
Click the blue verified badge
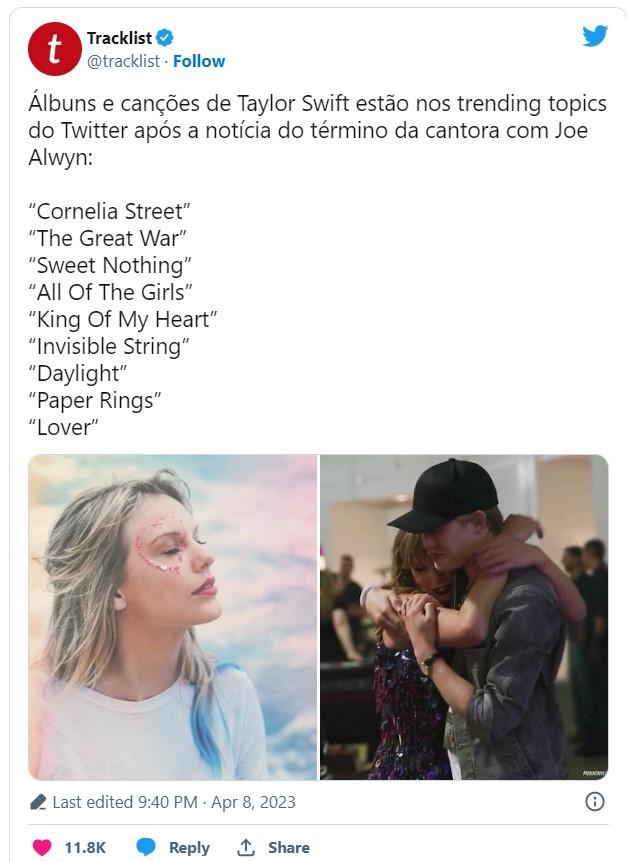point(164,38)
